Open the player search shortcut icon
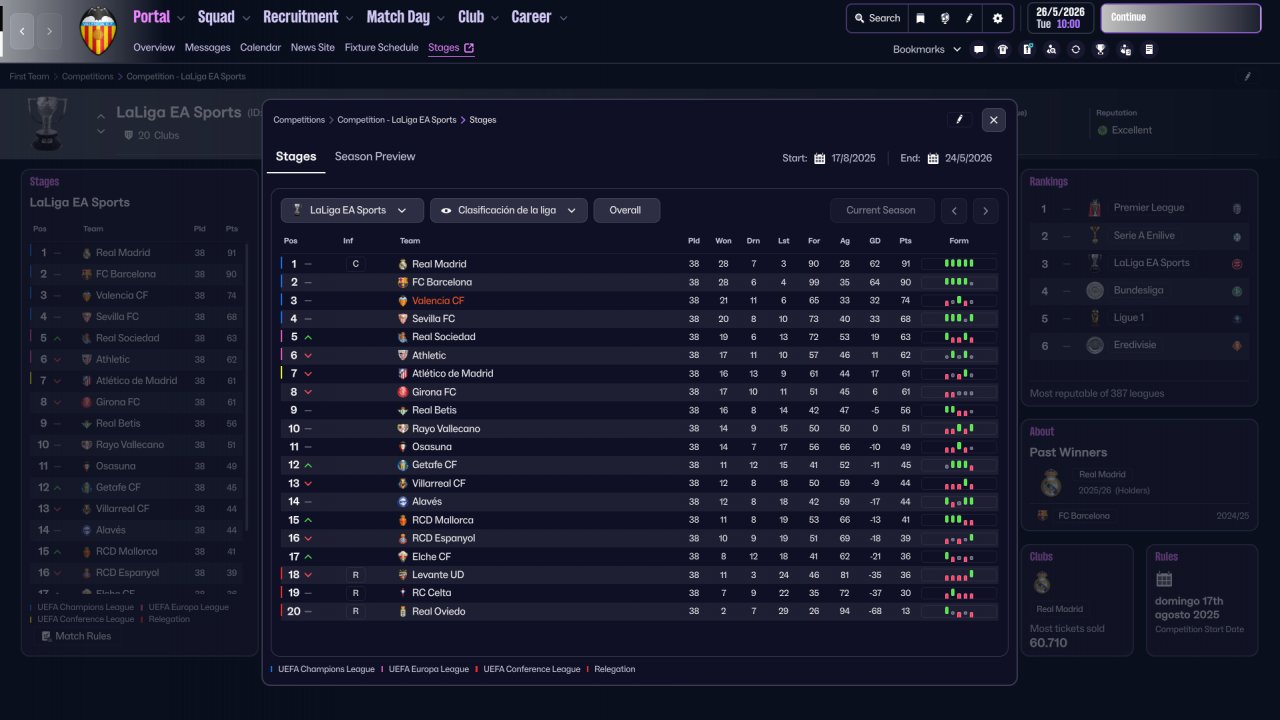The width and height of the screenshot is (1280, 720). (x=1051, y=49)
